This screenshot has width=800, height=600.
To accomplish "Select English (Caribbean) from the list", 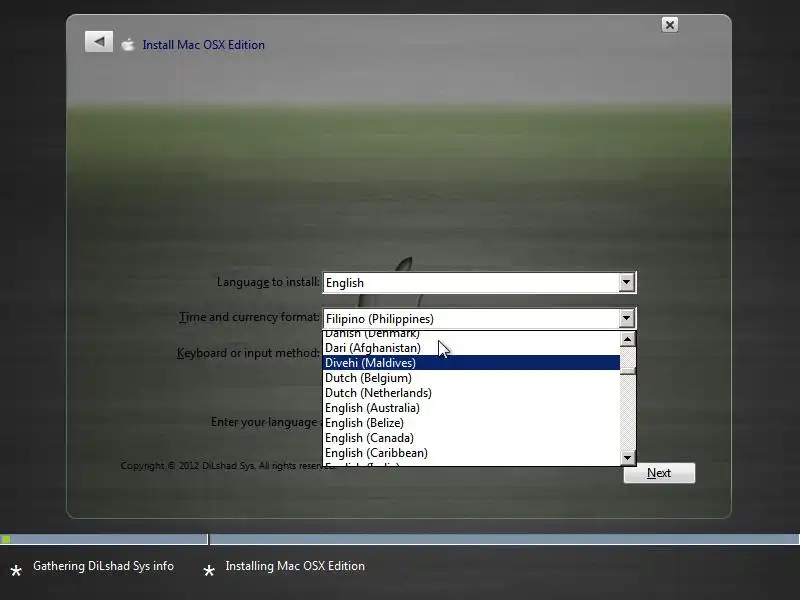I will pyautogui.click(x=471, y=453).
